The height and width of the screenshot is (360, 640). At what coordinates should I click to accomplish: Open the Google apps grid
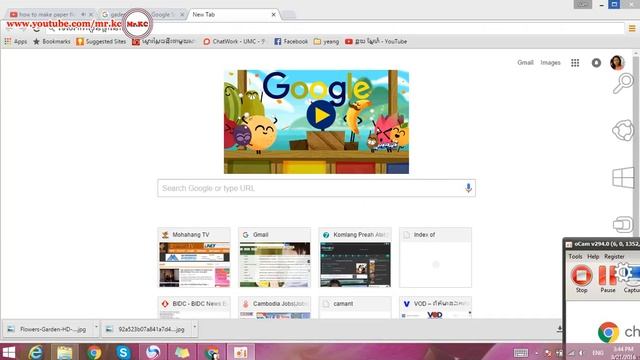pyautogui.click(x=575, y=62)
